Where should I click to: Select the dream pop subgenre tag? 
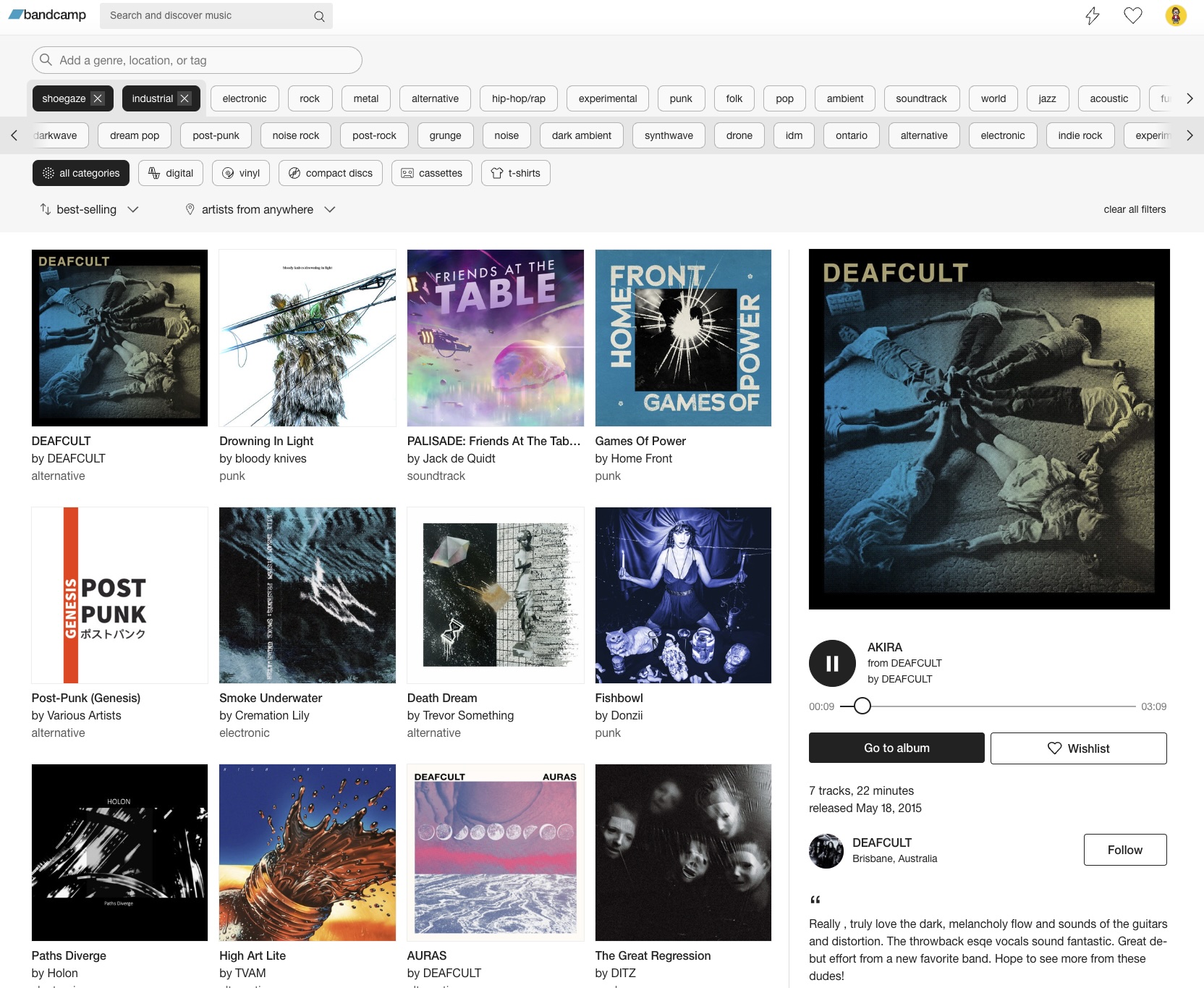135,135
